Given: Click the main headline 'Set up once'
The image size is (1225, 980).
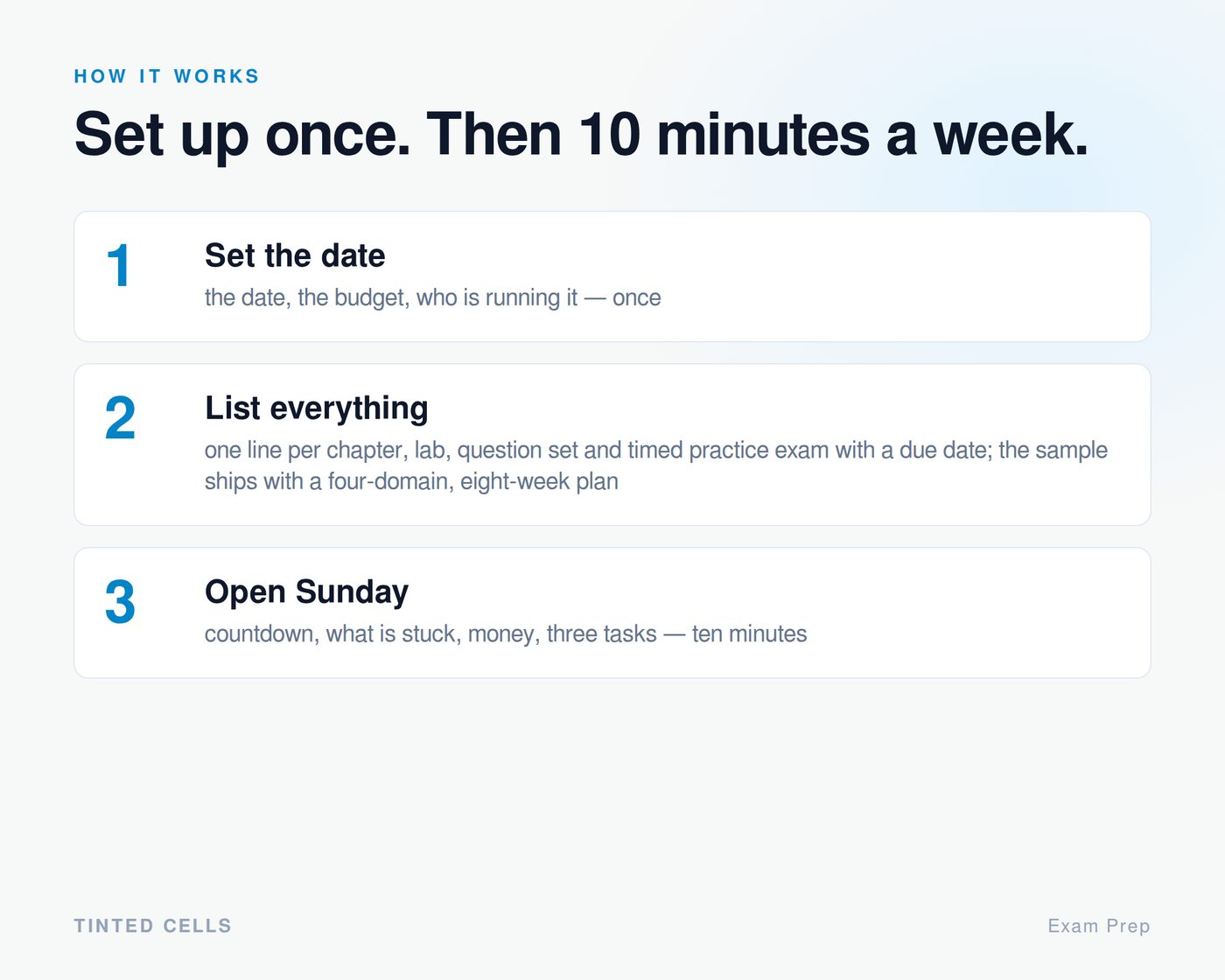Looking at the screenshot, I should point(242,136).
